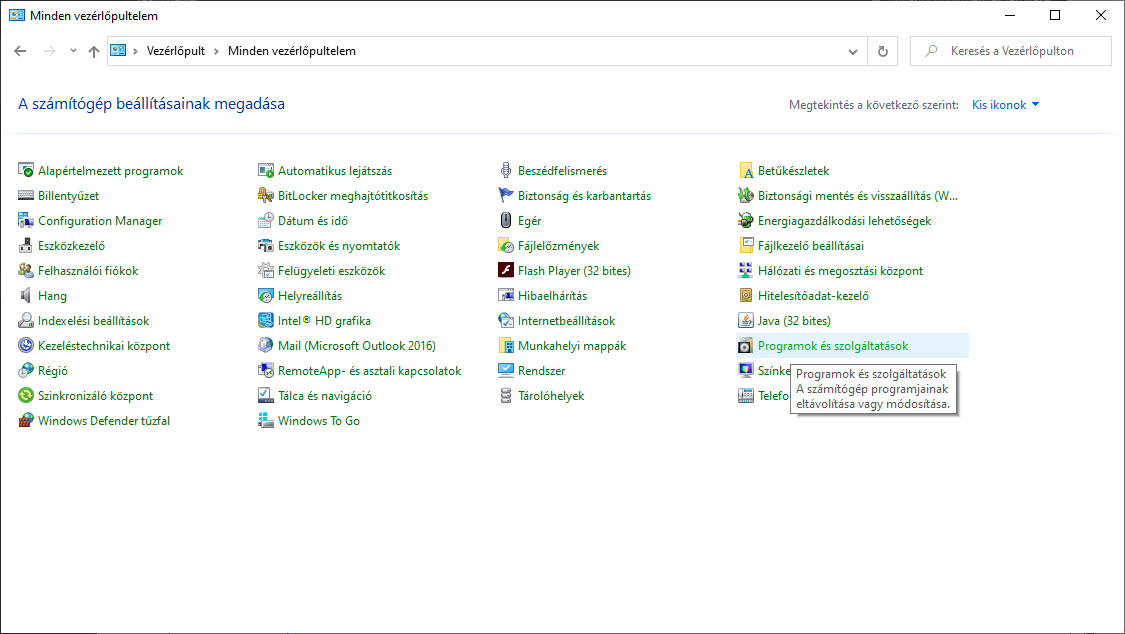
Task: Open the Eszközkezelő icon
Action: coord(26,246)
